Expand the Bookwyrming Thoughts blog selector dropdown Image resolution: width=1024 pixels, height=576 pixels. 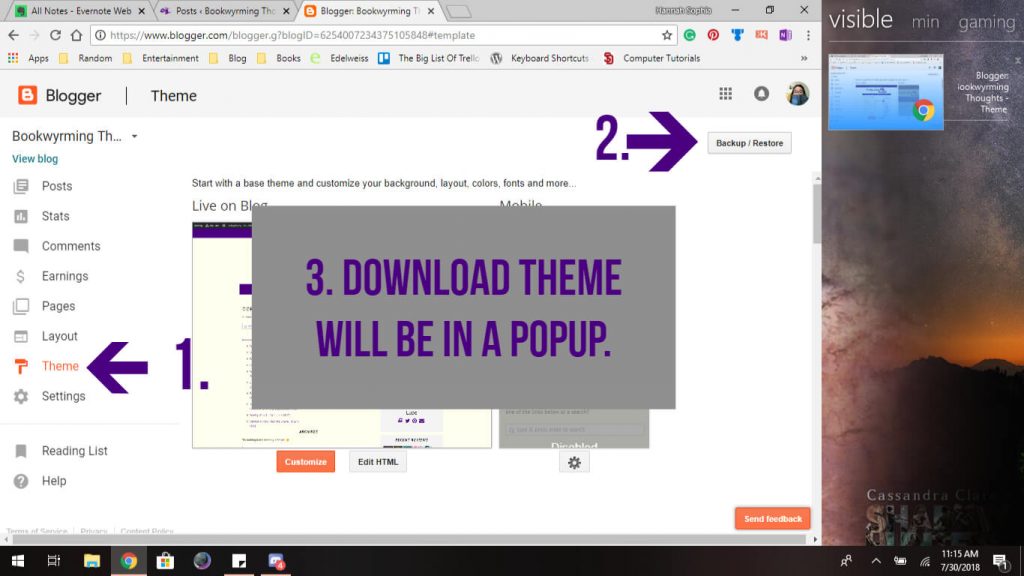pos(134,136)
